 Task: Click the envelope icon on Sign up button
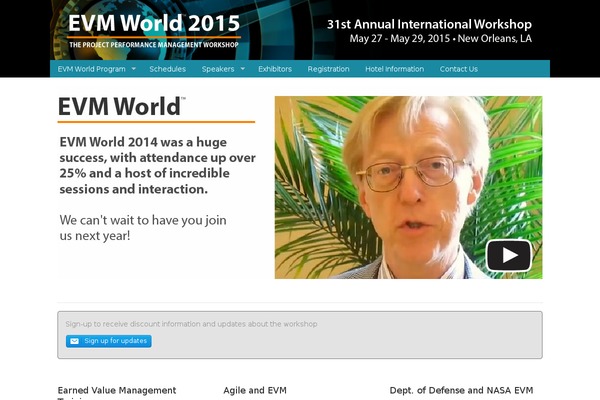point(74,341)
